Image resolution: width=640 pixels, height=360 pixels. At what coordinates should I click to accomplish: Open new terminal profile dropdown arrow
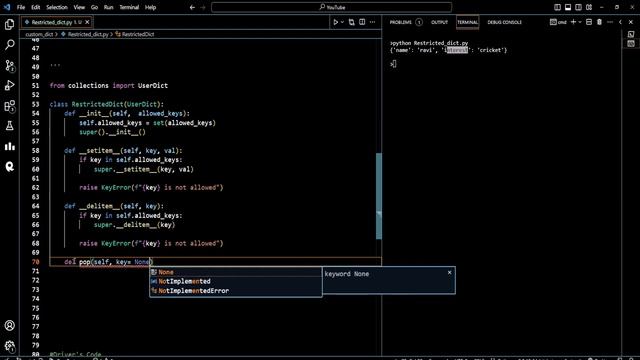point(580,22)
